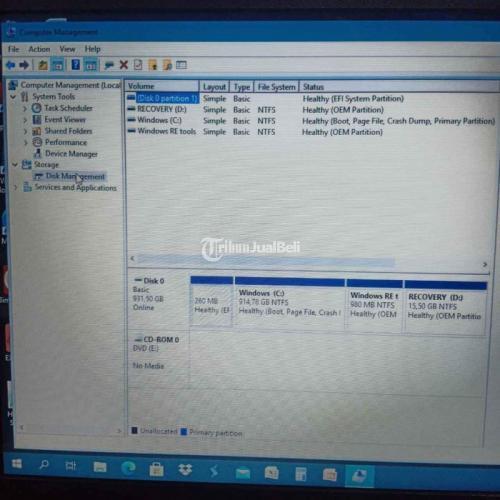Click the Back arrow toolbar icon
500x500 pixels.
point(11,65)
